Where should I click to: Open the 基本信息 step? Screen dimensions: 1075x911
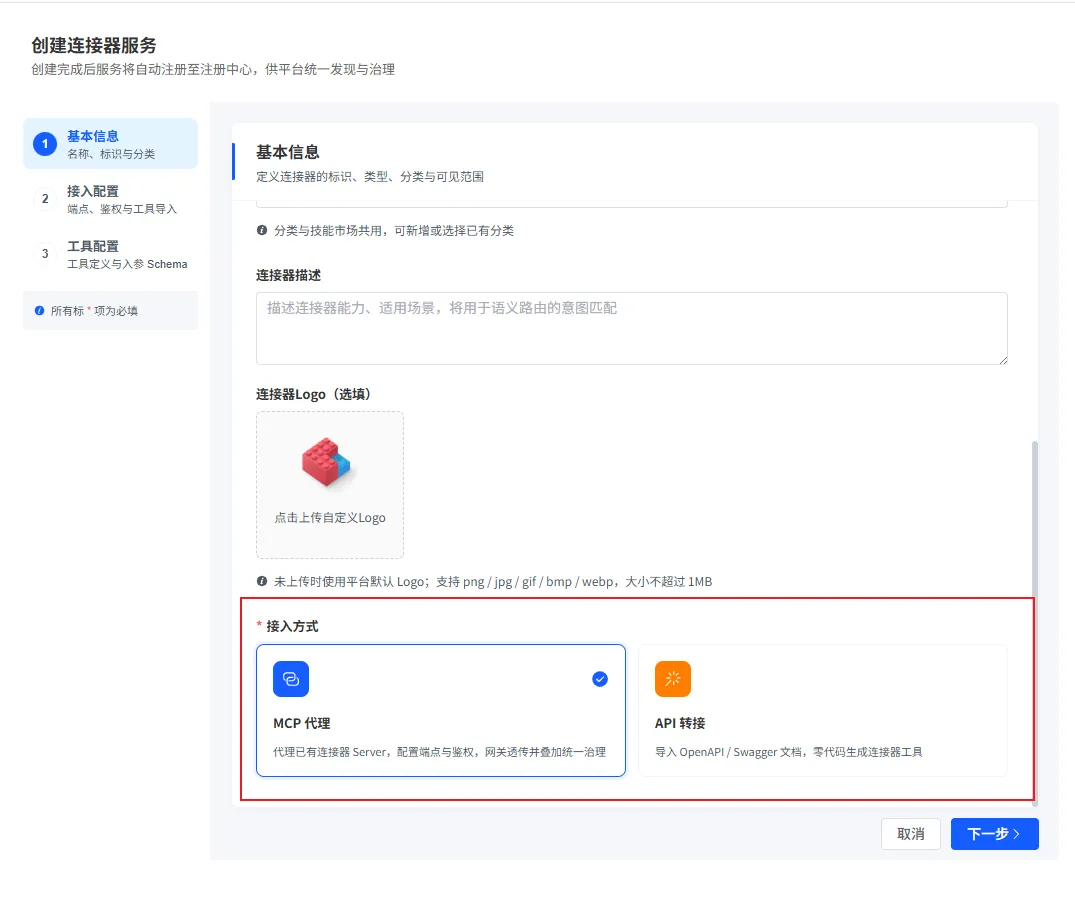coord(110,143)
